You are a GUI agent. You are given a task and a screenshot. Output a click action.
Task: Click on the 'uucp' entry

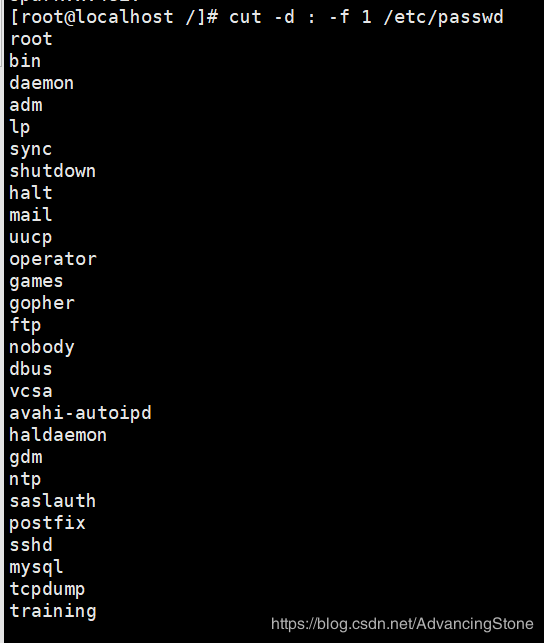(x=31, y=238)
